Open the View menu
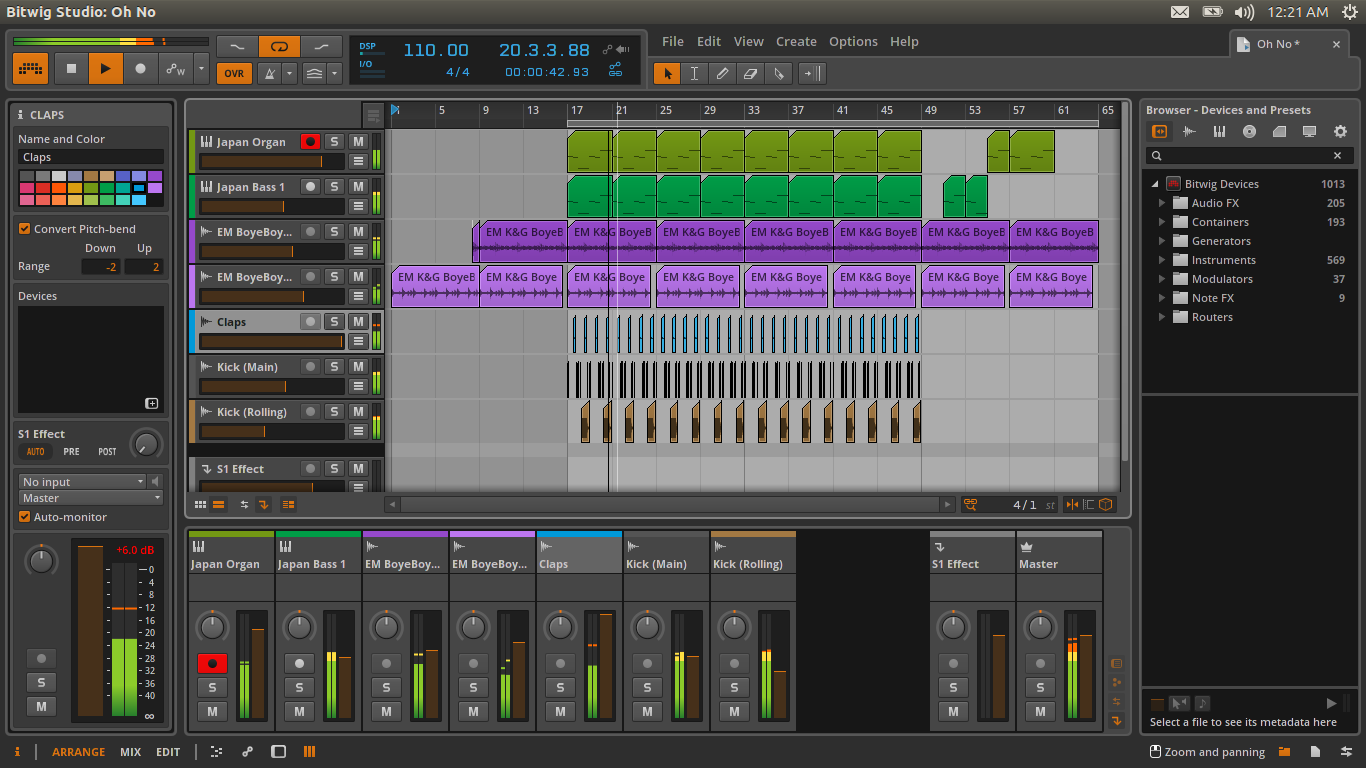Viewport: 1366px width, 768px height. [x=748, y=41]
